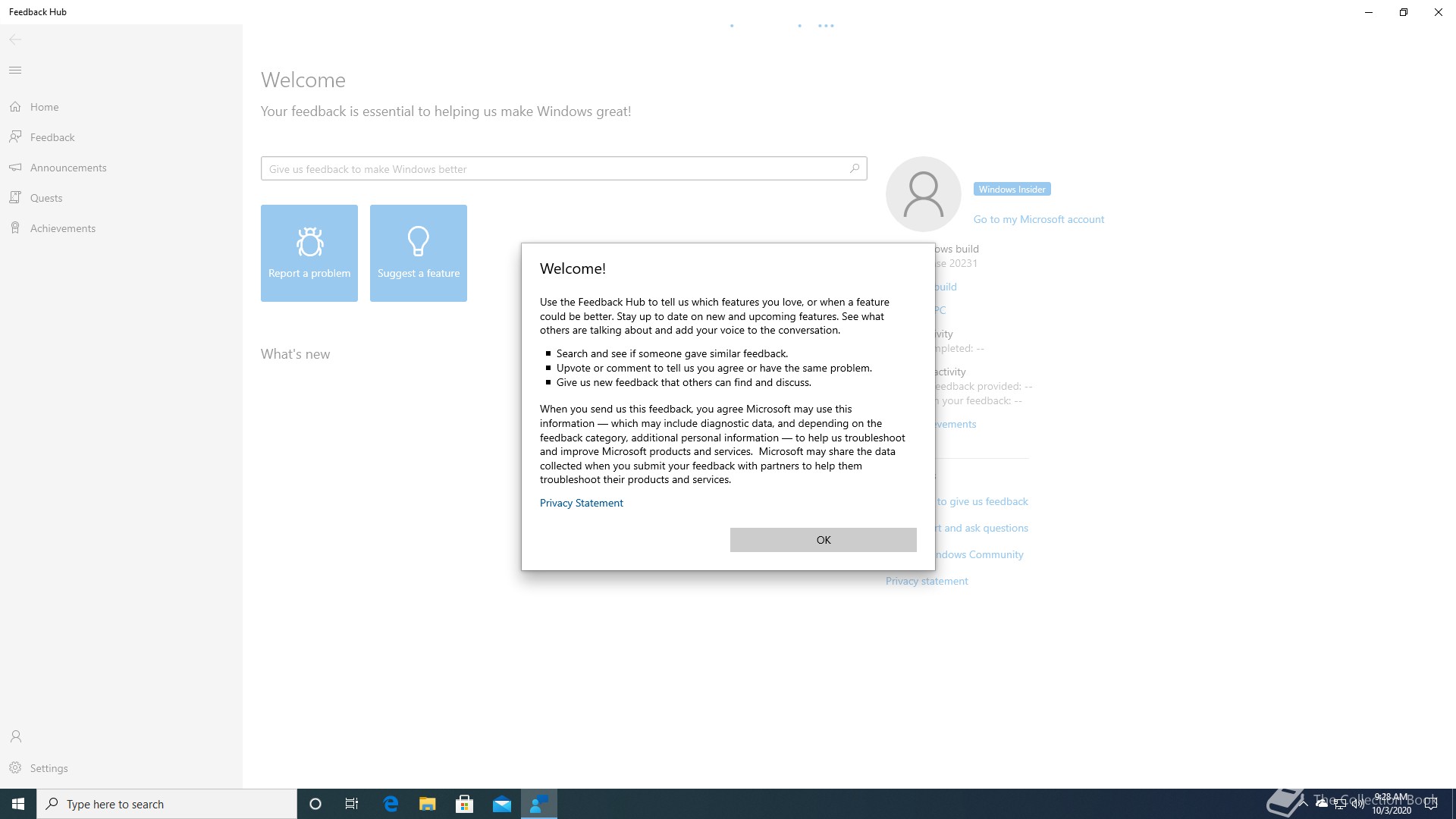
Task: Click the taskbar clock and date
Action: (1392, 804)
